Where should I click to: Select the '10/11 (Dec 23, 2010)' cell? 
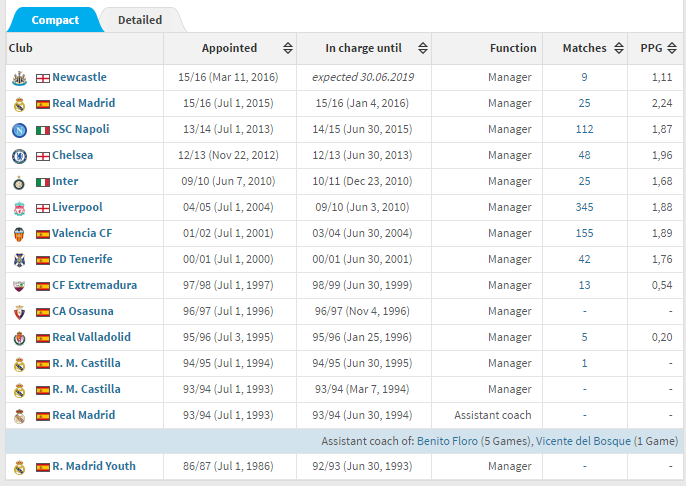[362, 181]
